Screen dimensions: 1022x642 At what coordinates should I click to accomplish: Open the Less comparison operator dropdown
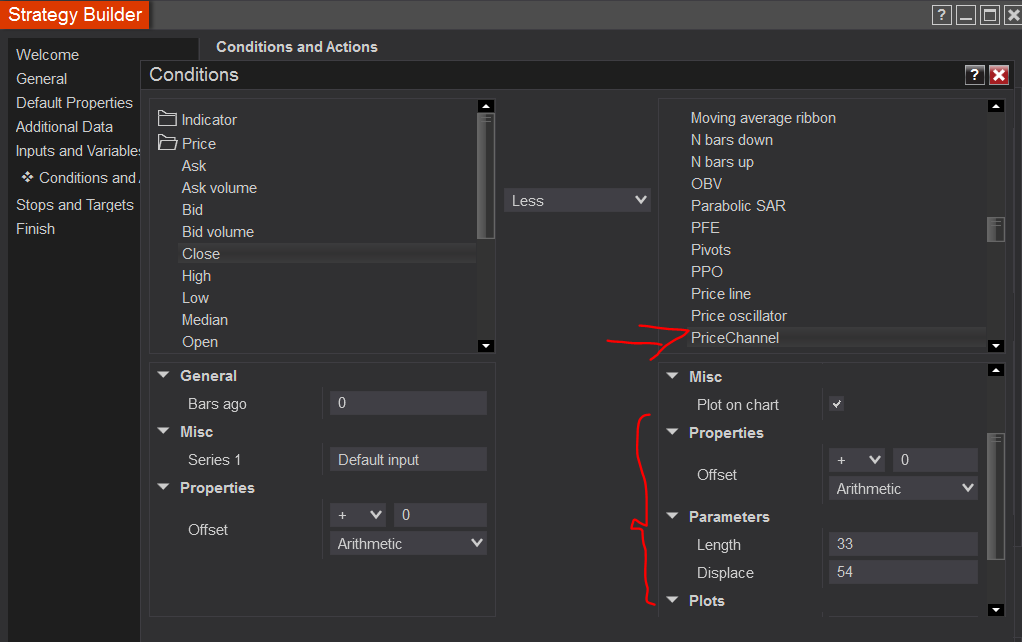[577, 200]
